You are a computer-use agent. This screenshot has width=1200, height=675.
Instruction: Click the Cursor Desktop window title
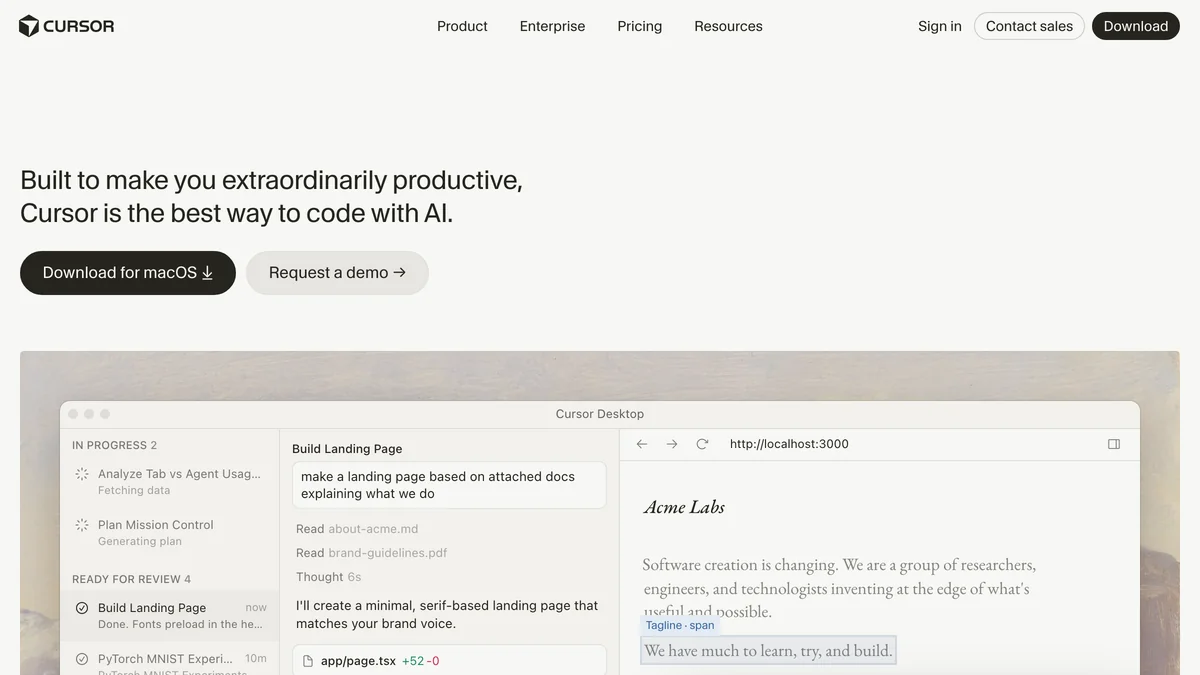coord(600,414)
